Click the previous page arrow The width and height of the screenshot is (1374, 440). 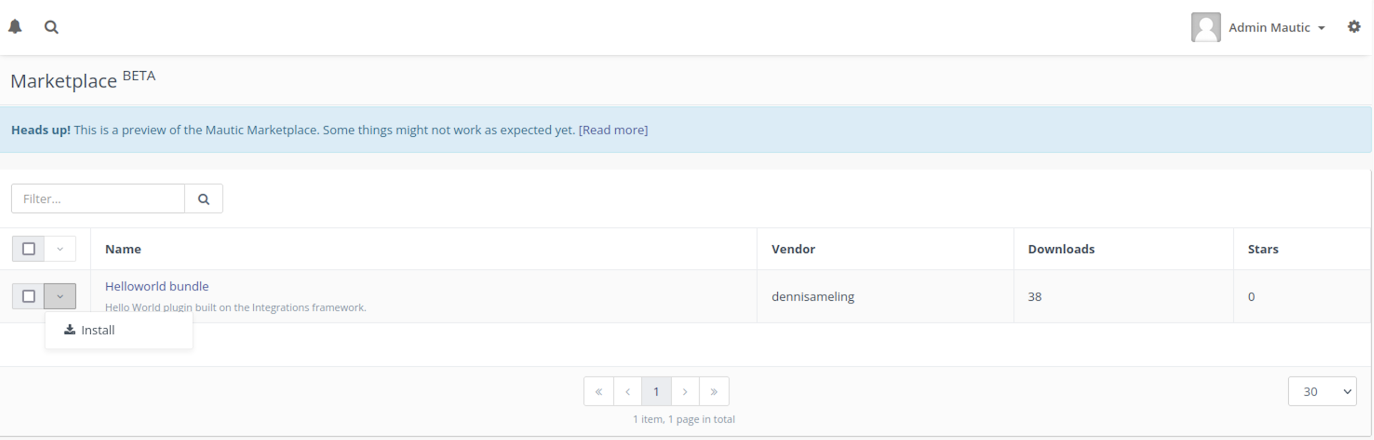click(x=627, y=392)
